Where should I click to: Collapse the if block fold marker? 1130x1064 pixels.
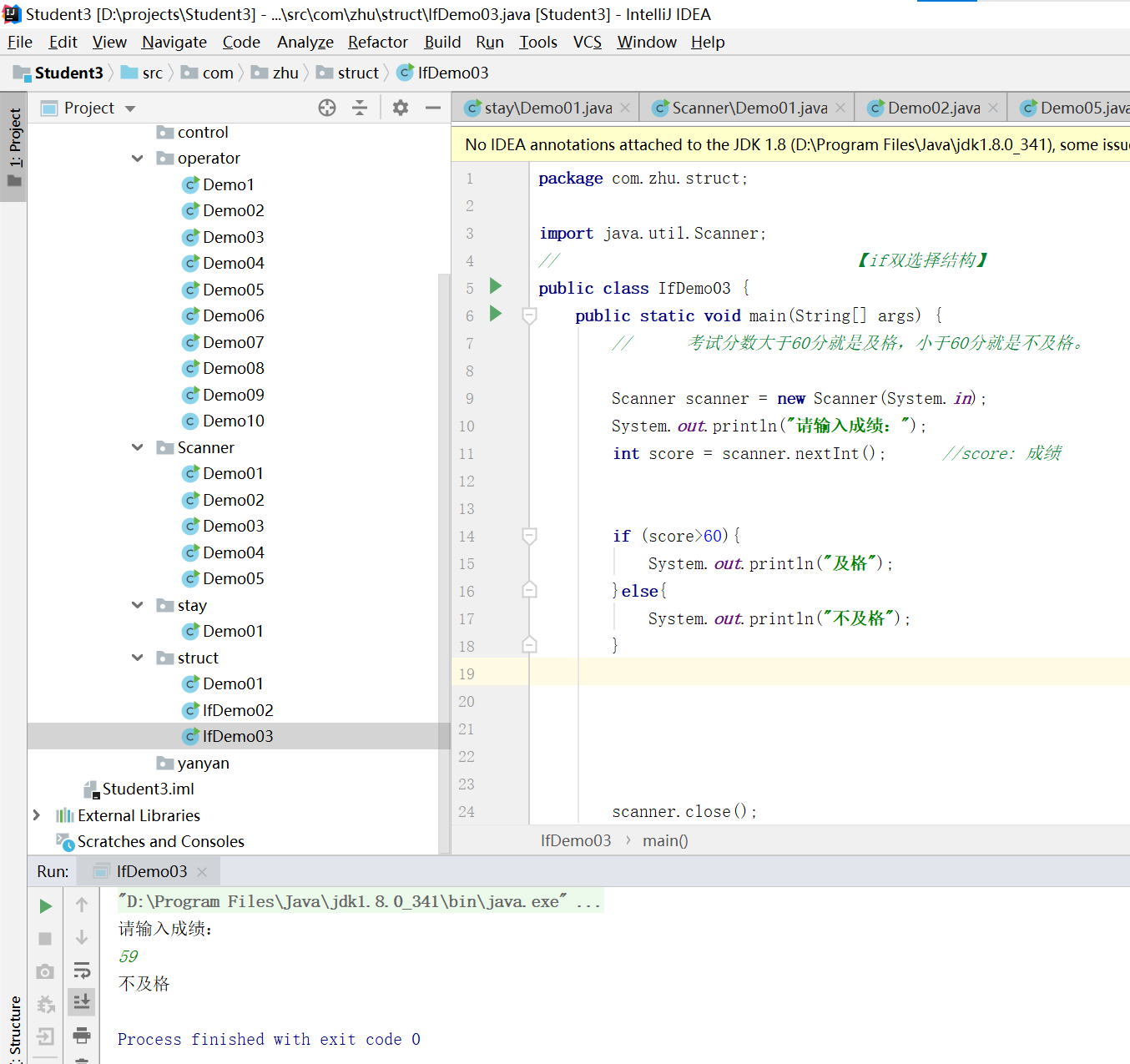point(529,535)
